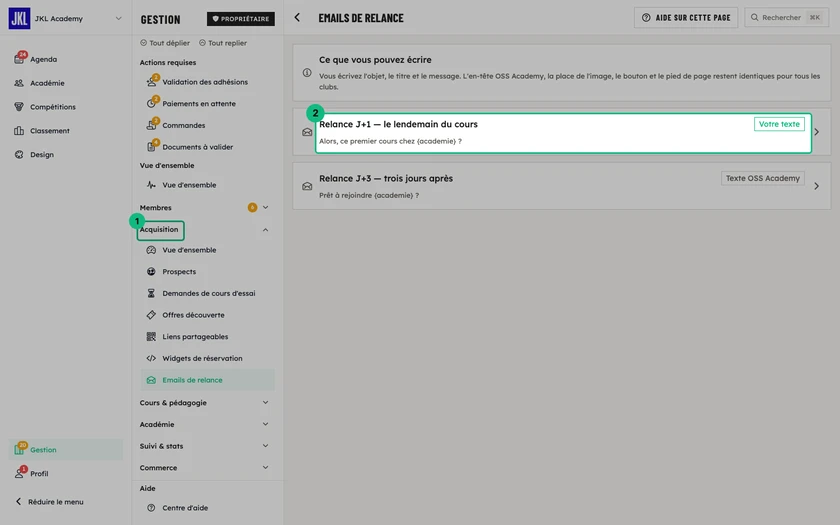The width and height of the screenshot is (840, 525).
Task: Click the Emails de relance envelope icon
Action: pyautogui.click(x=151, y=380)
